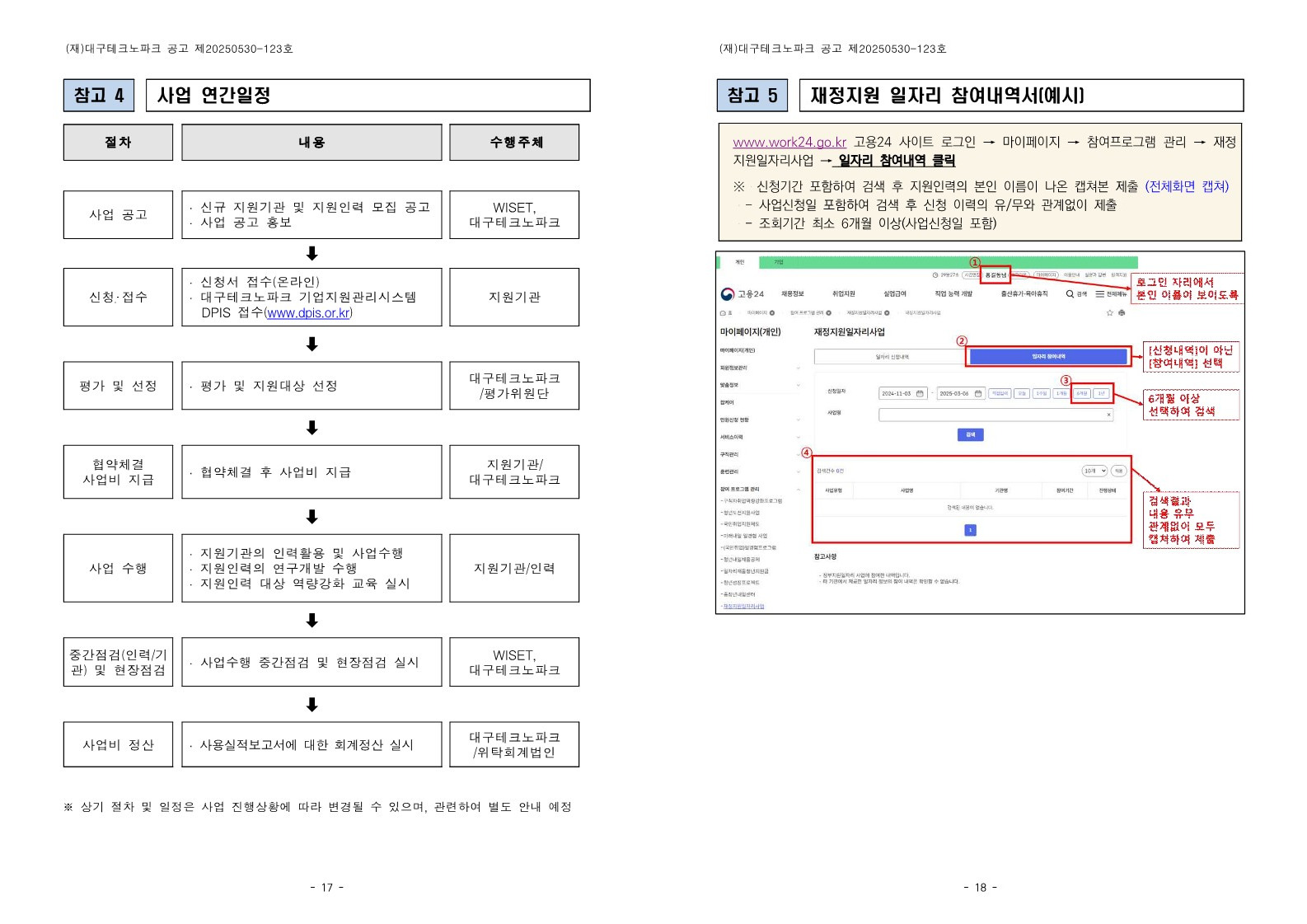
Task: Click the home breadcrumb icon
Action: 723,312
